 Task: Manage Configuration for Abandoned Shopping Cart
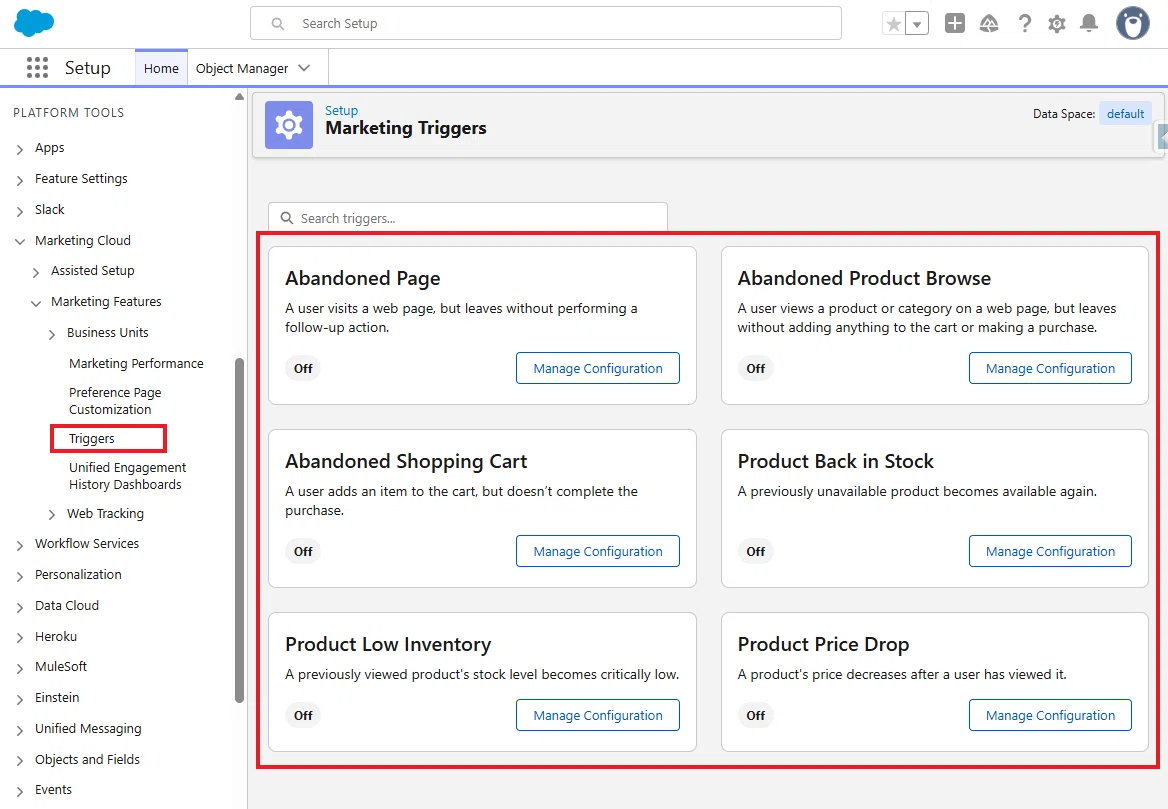point(597,551)
